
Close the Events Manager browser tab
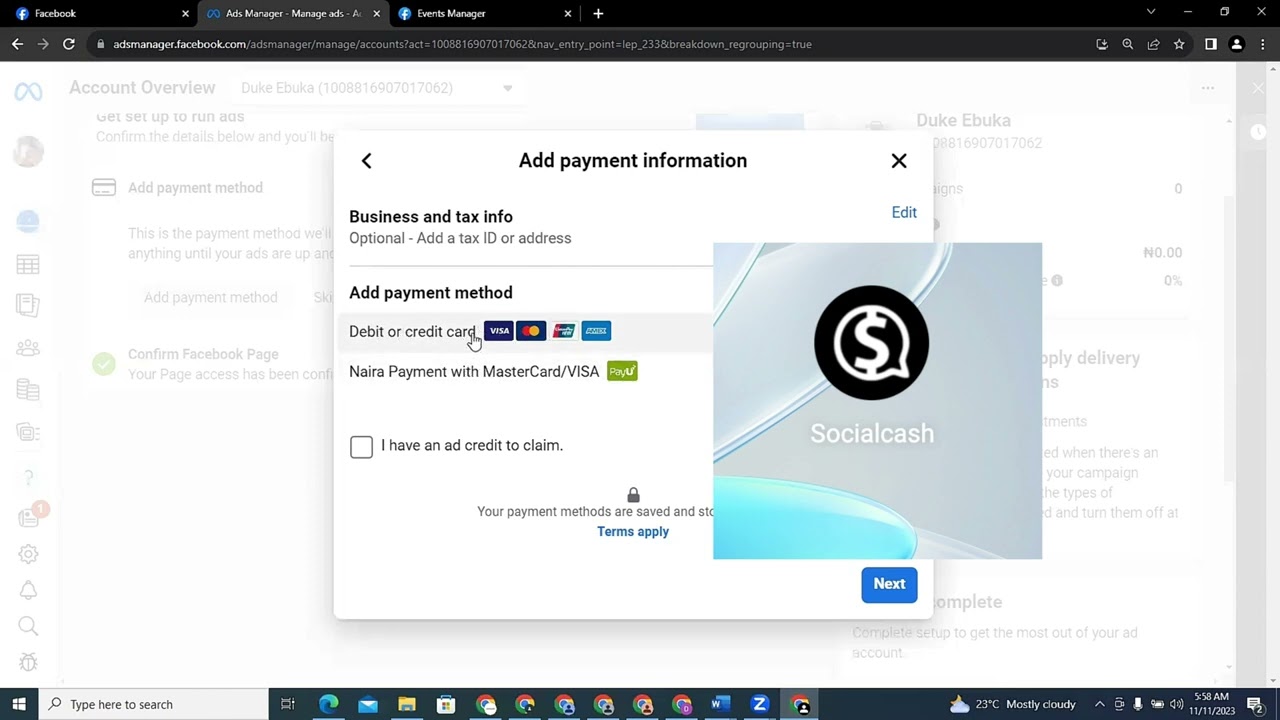568,14
